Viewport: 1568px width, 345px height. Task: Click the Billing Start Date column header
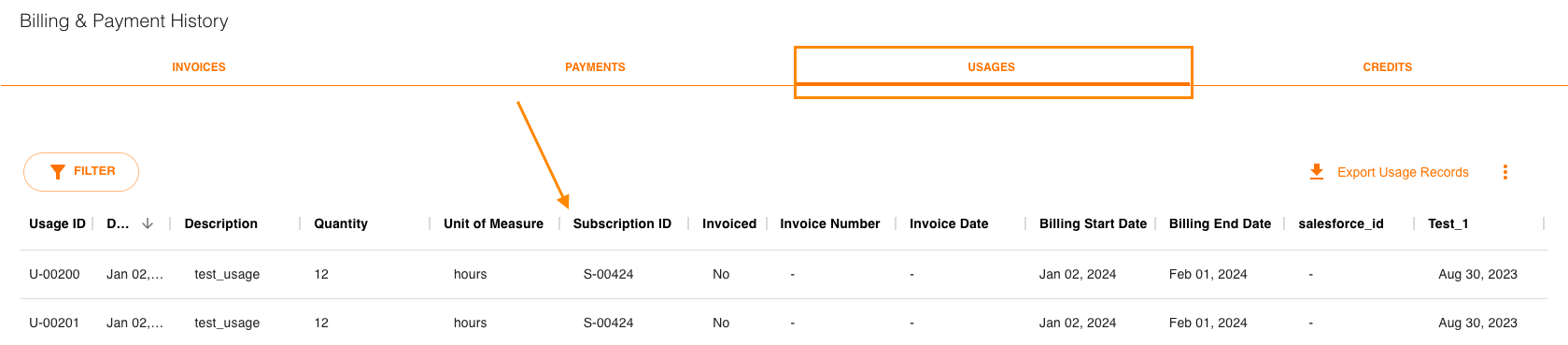click(x=1093, y=223)
